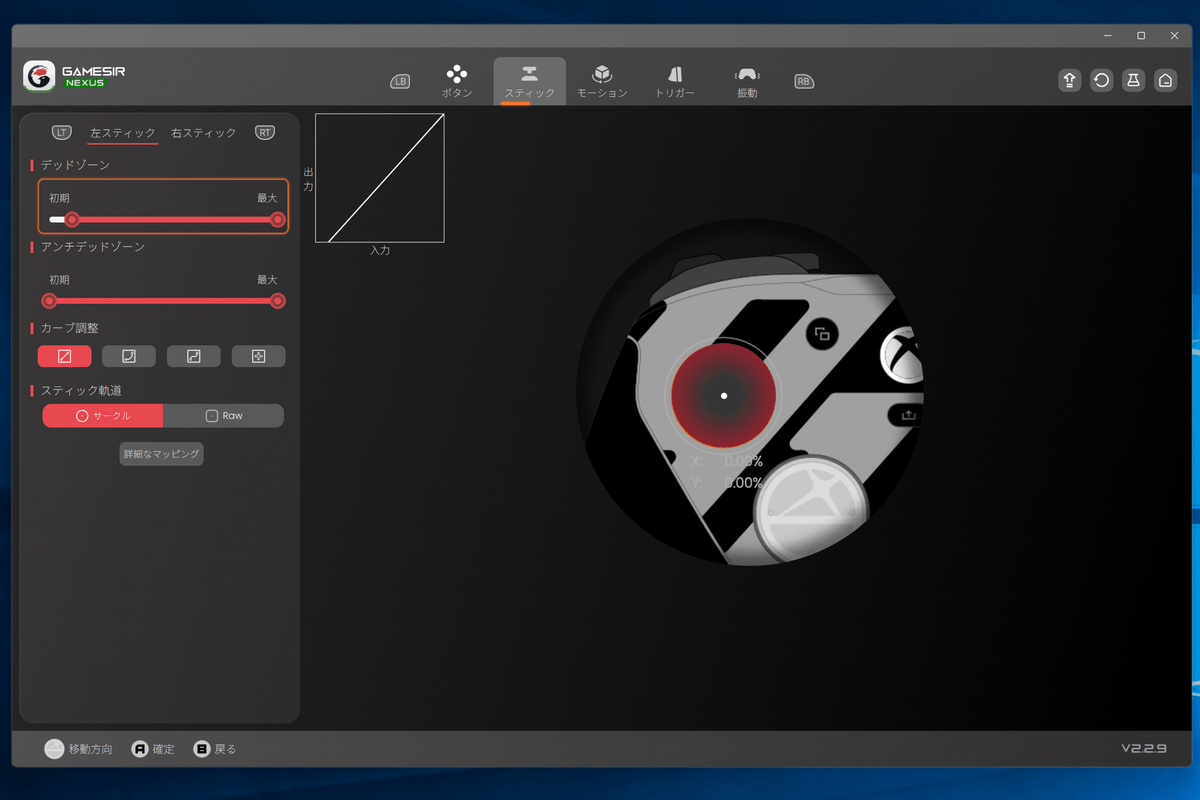This screenshot has height=800, width=1200.
Task: Click the reset circular arrow icon
Action: [x=1101, y=81]
